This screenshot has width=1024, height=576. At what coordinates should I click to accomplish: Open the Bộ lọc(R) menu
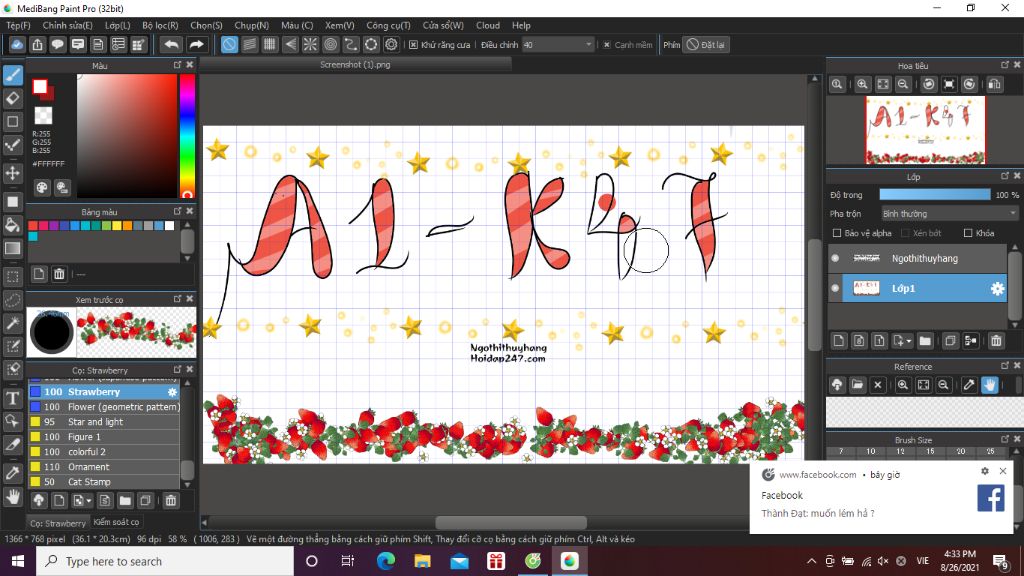[160, 25]
